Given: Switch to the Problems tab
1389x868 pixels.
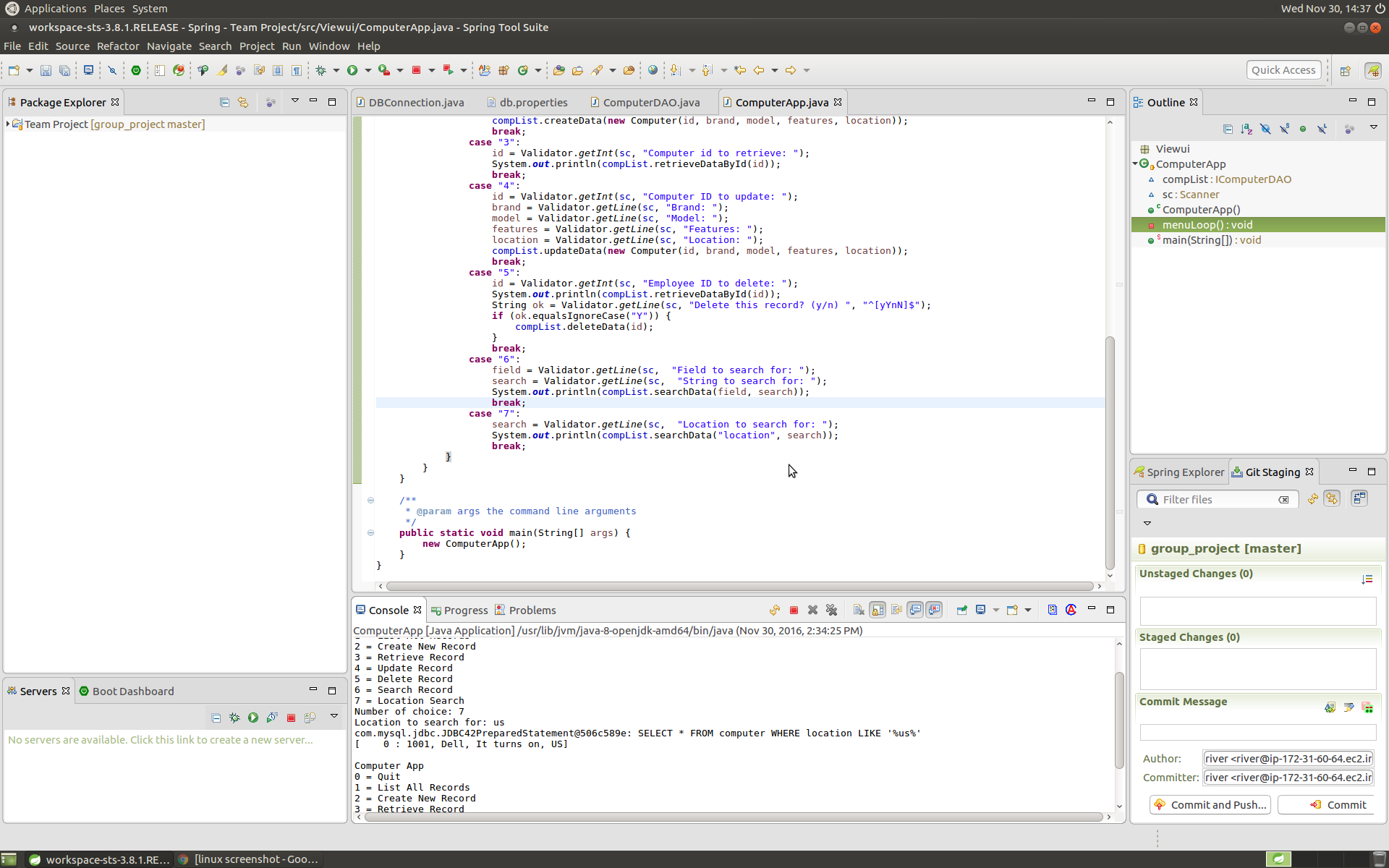Looking at the screenshot, I should [x=525, y=610].
